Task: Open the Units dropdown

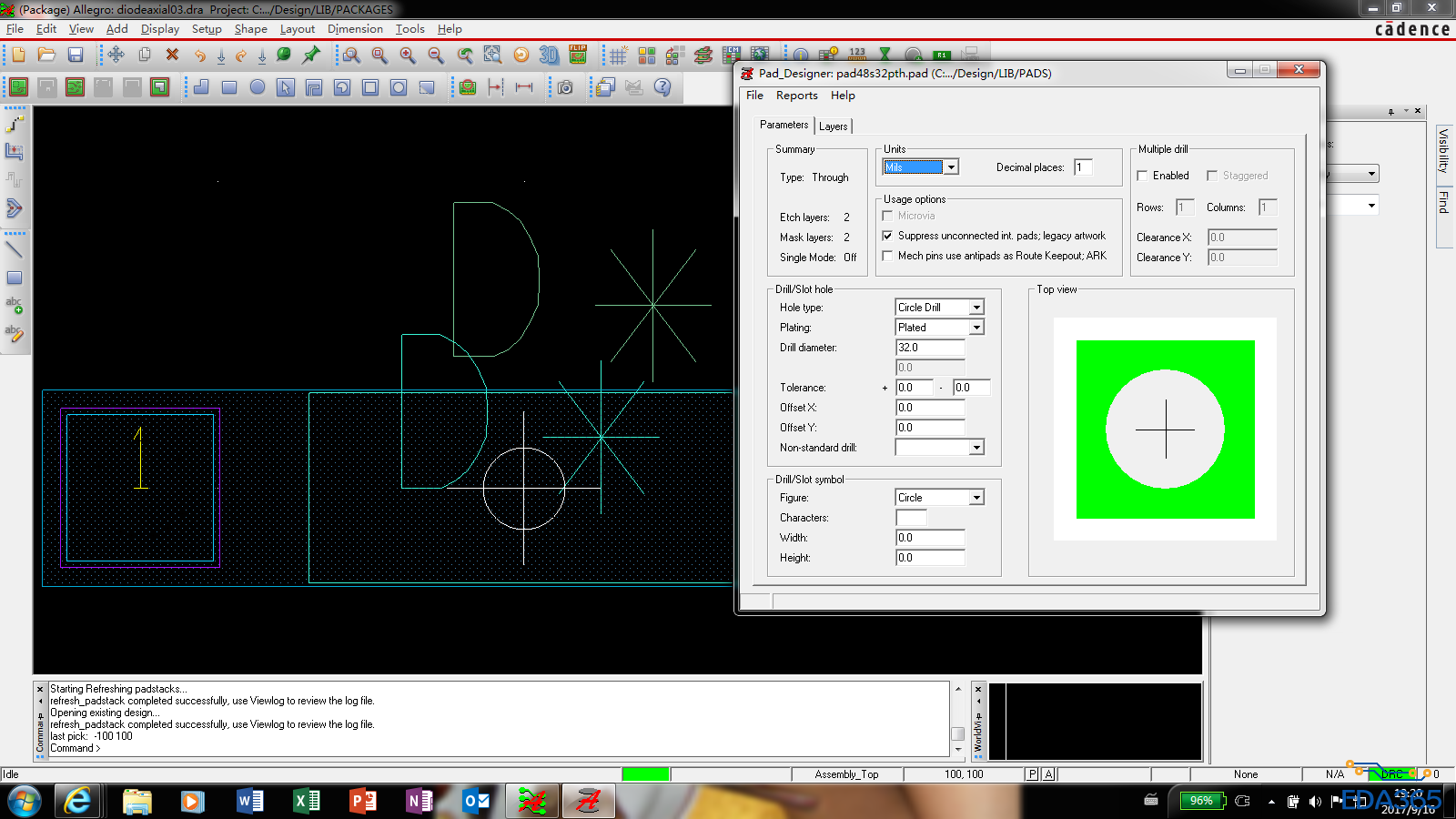Action: pos(950,167)
